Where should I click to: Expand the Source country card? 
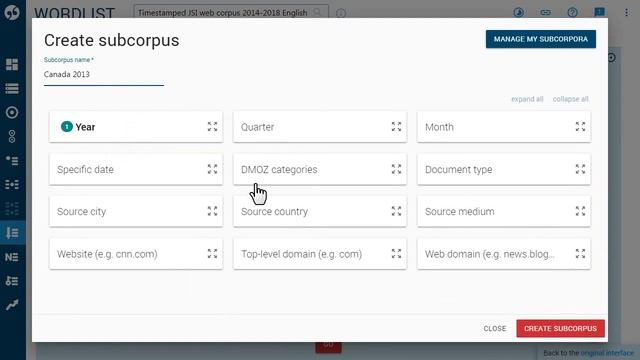pos(396,211)
